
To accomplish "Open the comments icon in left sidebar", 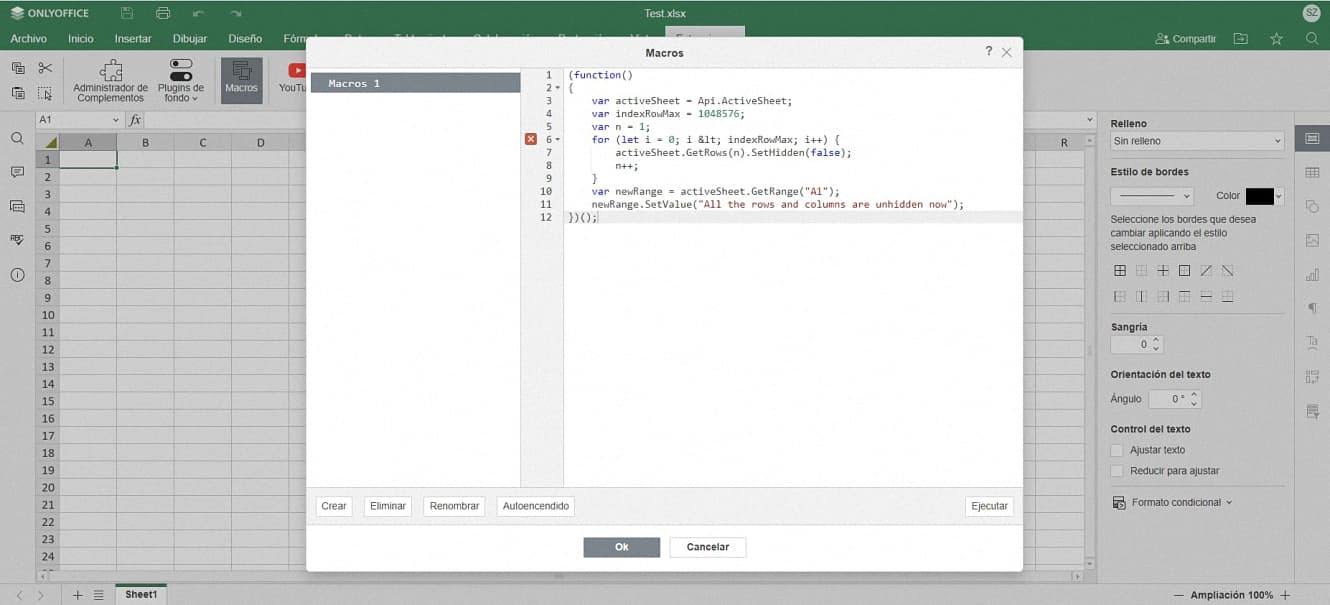I will coord(17,173).
